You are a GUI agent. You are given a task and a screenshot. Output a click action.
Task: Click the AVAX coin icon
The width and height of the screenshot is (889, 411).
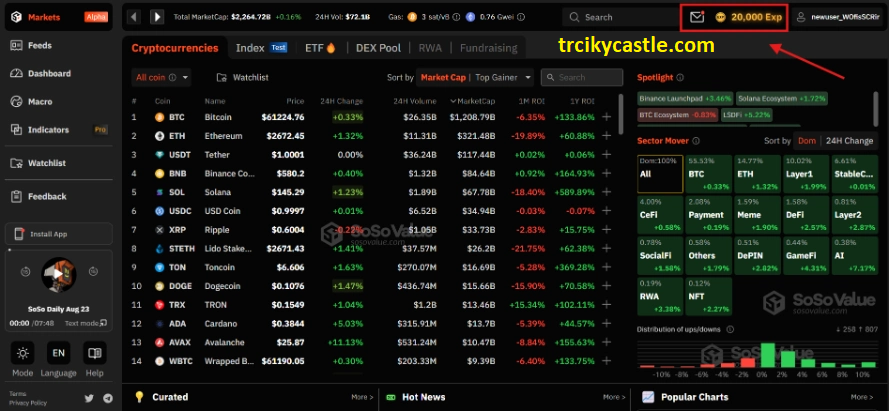[x=159, y=342]
